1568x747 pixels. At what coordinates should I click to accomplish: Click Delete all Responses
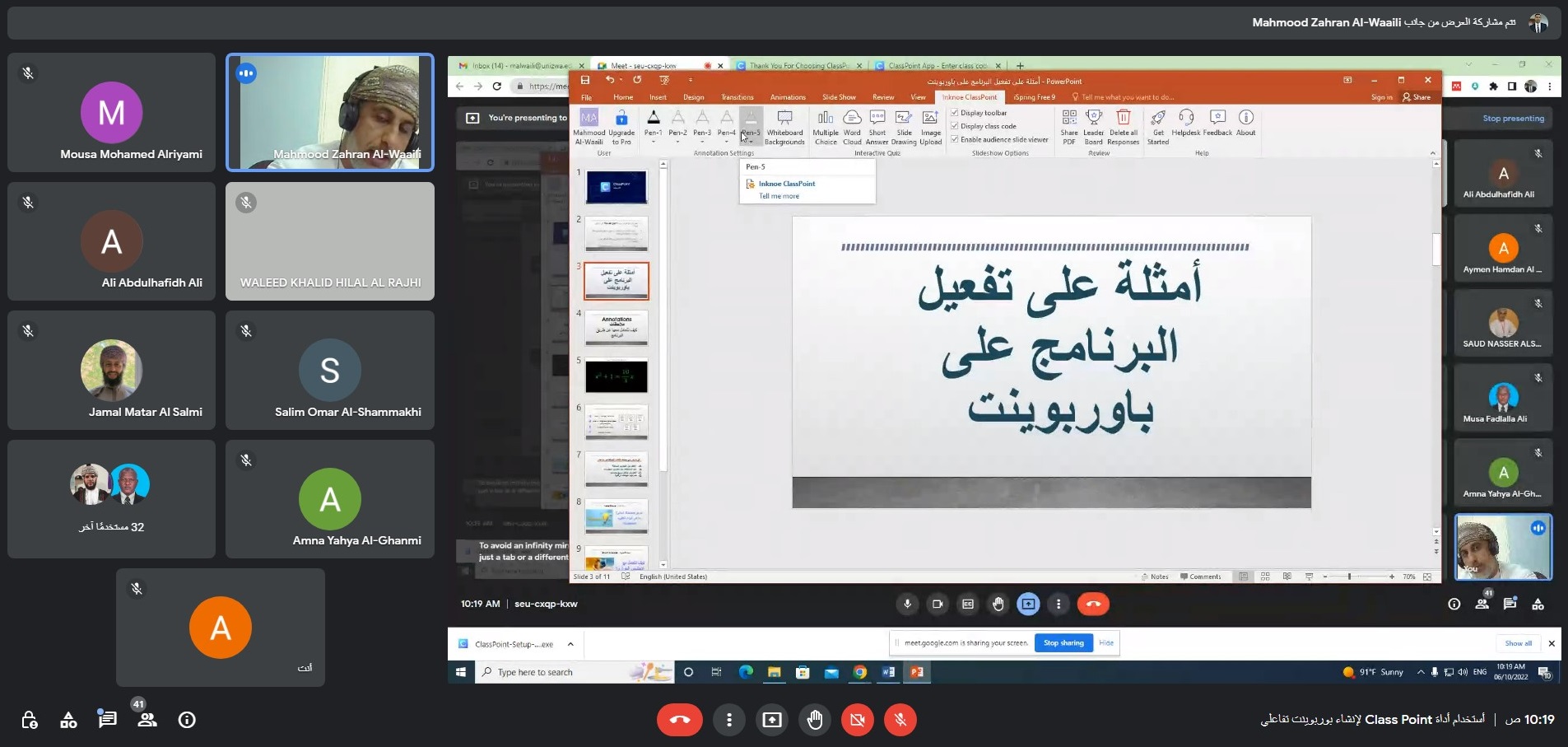click(1124, 128)
